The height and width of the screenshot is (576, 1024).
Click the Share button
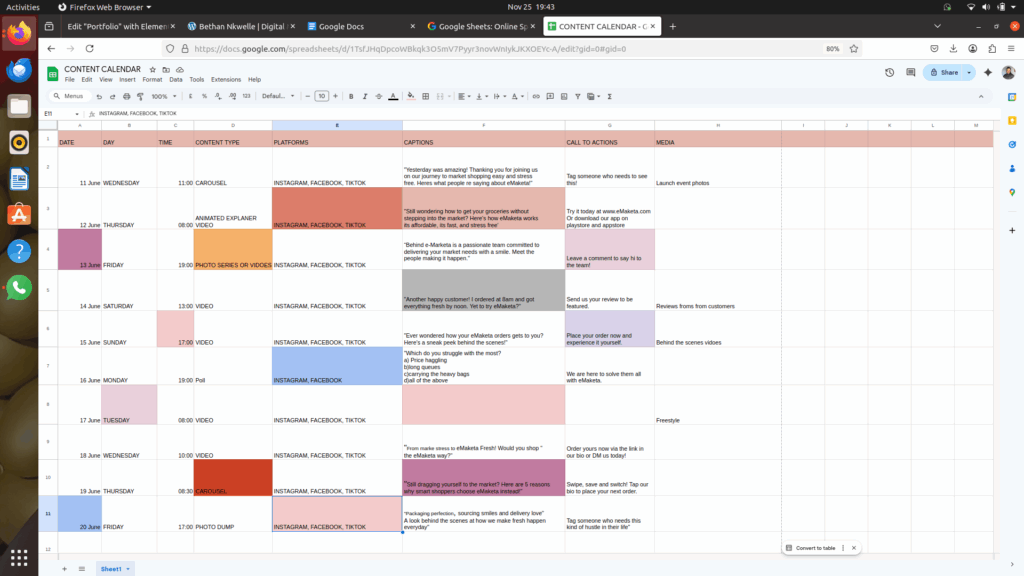(943, 72)
